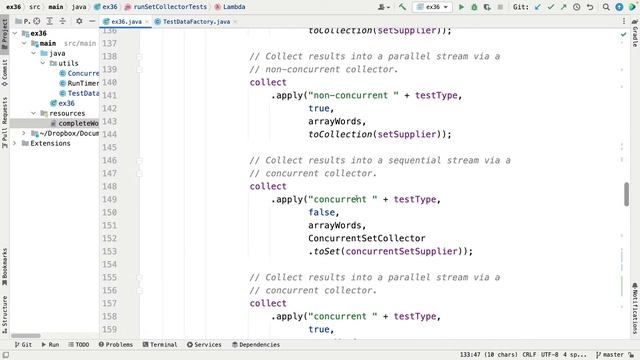
Task: Open the TODO tool window
Action: coord(78,344)
